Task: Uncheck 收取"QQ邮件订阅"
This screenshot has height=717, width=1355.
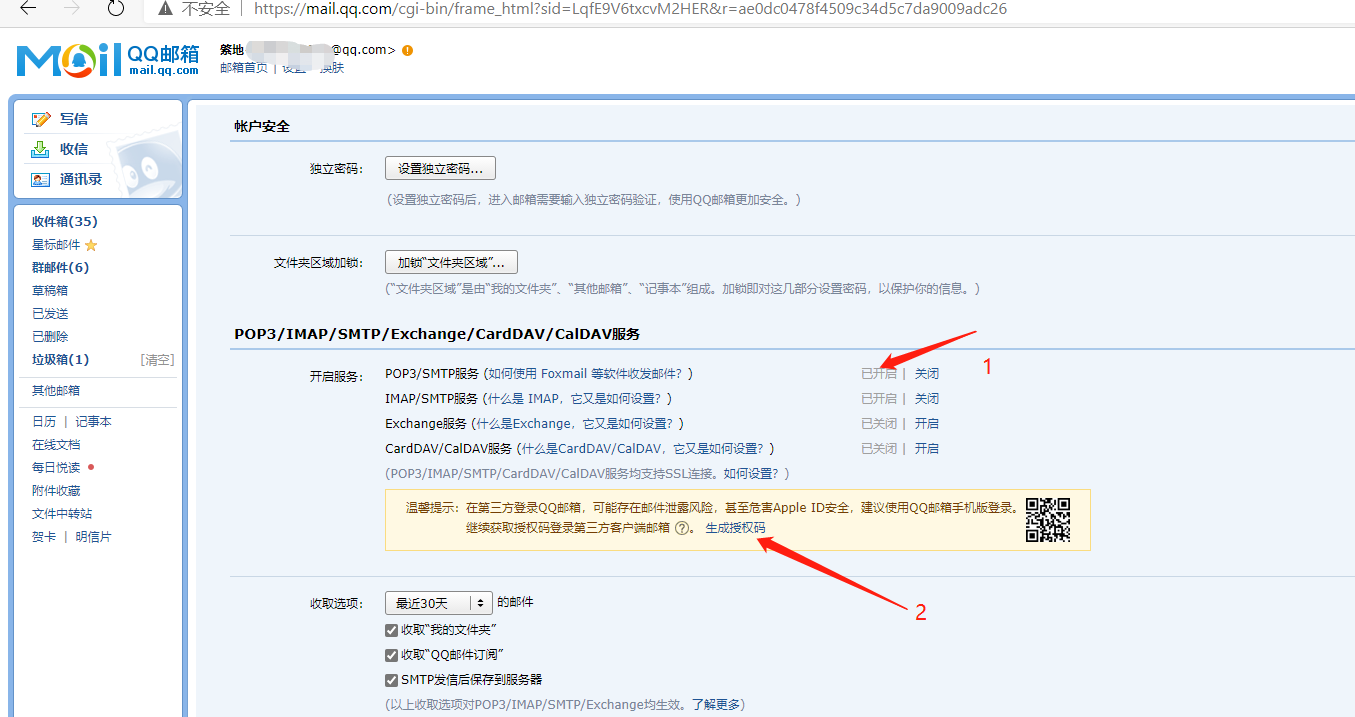Action: pos(391,654)
